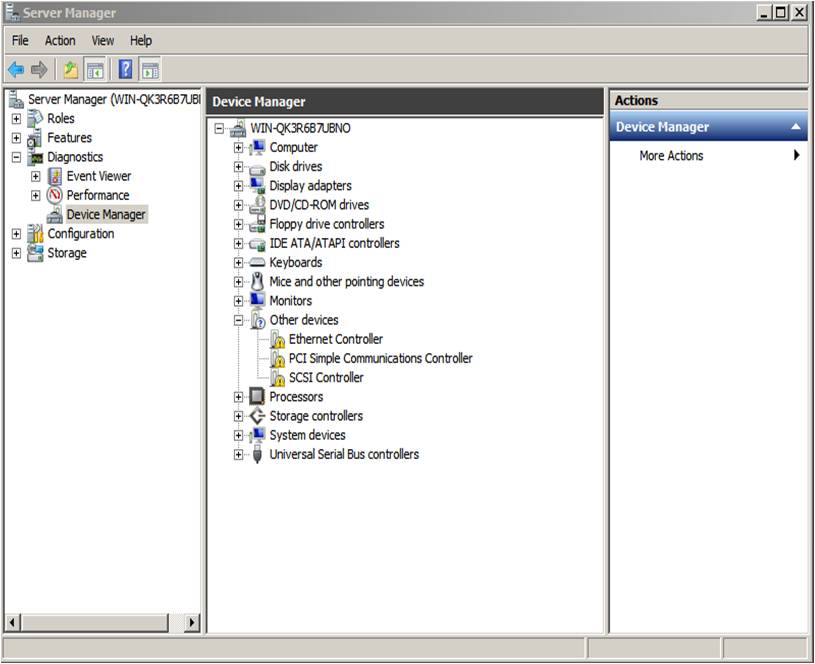This screenshot has width=815, height=664.
Task: Select PCI Simple Communications Controller
Action: tap(380, 359)
